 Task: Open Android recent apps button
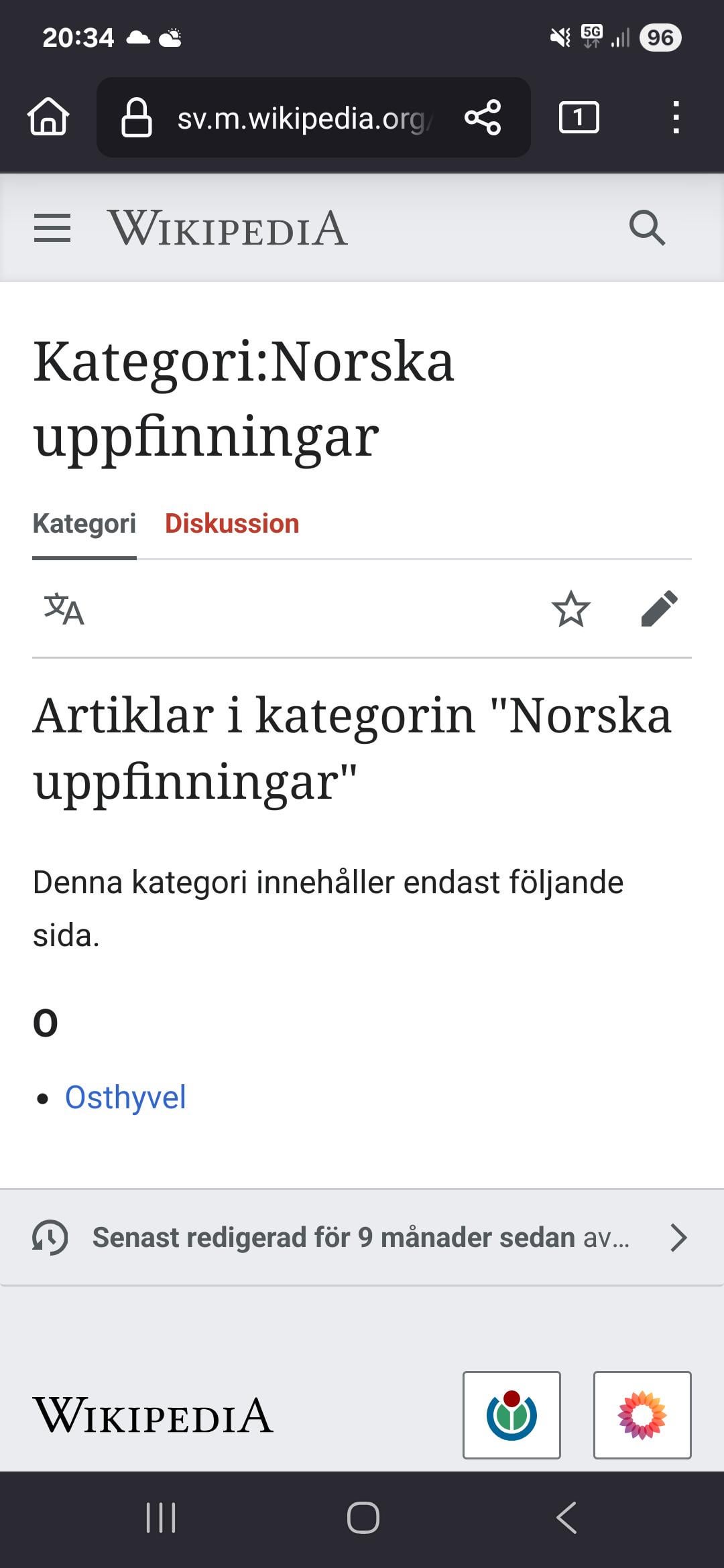coord(161,1518)
